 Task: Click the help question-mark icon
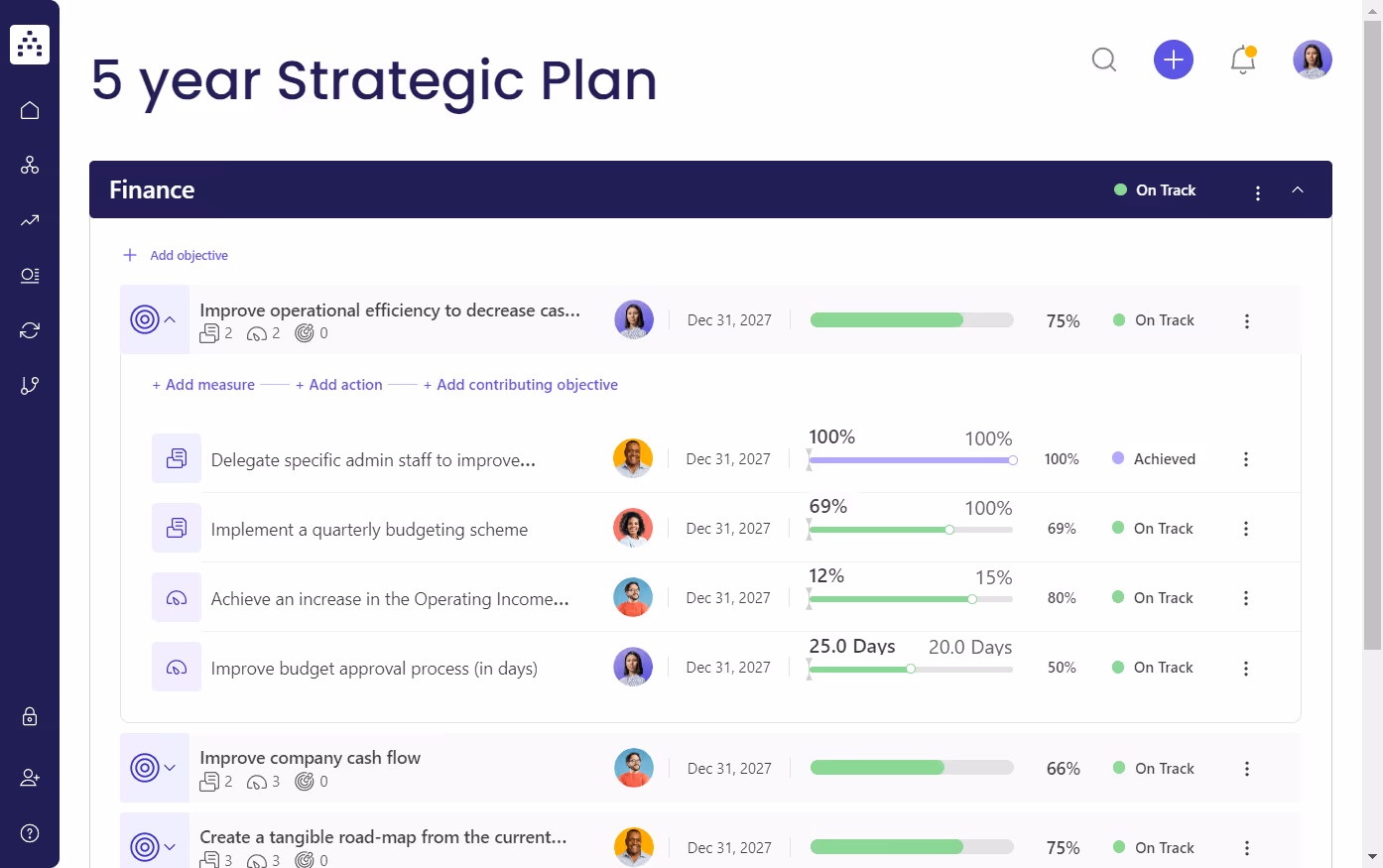point(30,833)
